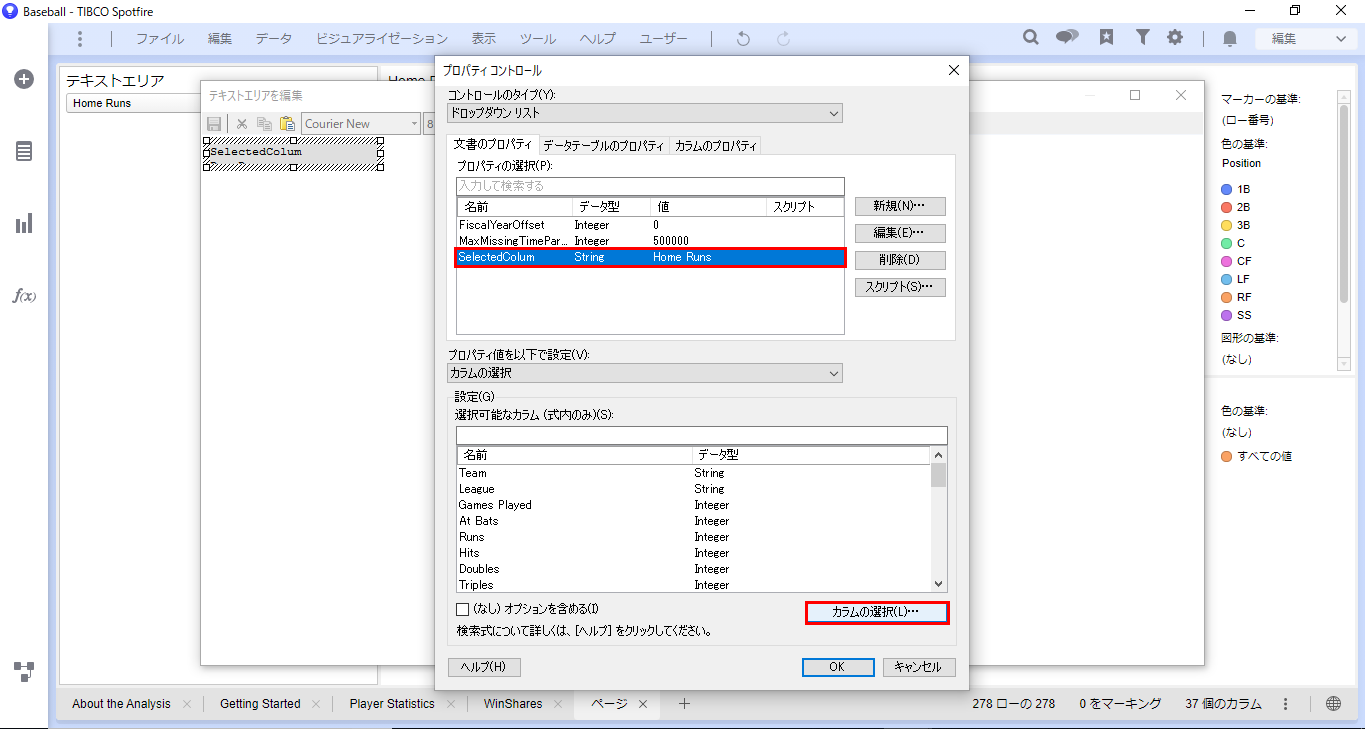This screenshot has height=729, width=1365.
Task: Click the プロパティの選択 search input field
Action: (650, 186)
